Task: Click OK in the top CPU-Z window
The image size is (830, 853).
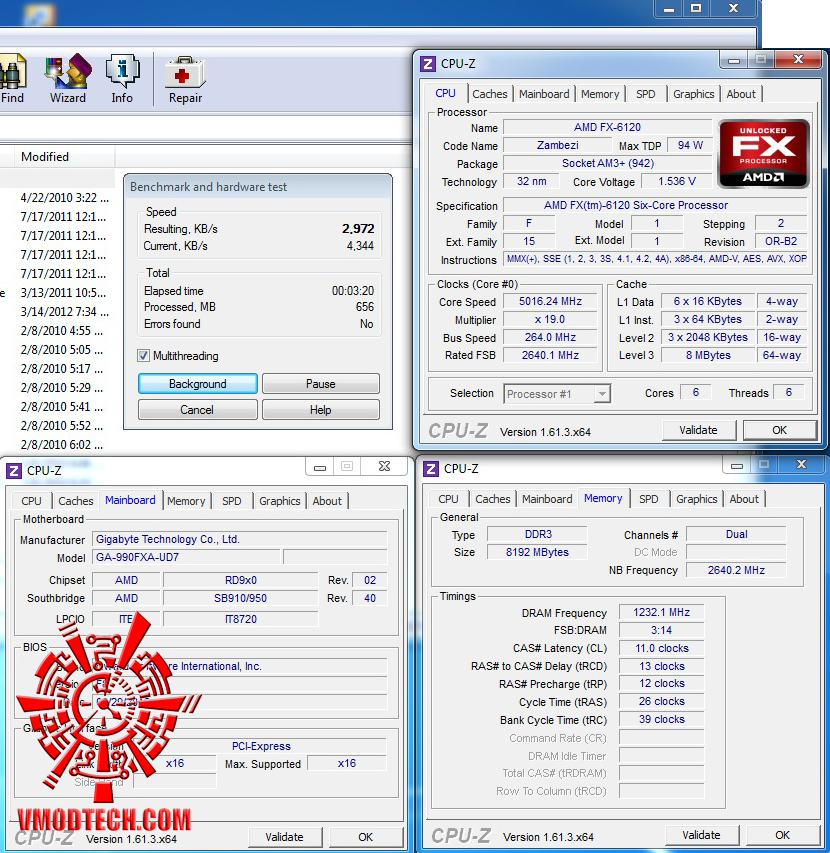Action: 779,430
